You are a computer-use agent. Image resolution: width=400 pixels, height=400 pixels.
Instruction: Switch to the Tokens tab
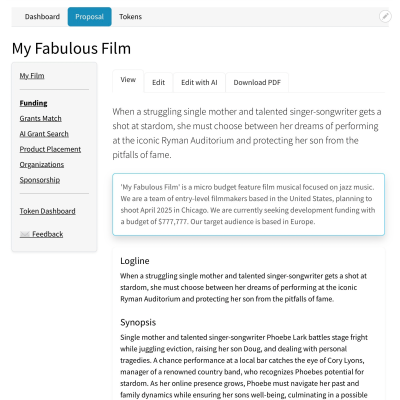coord(131,17)
